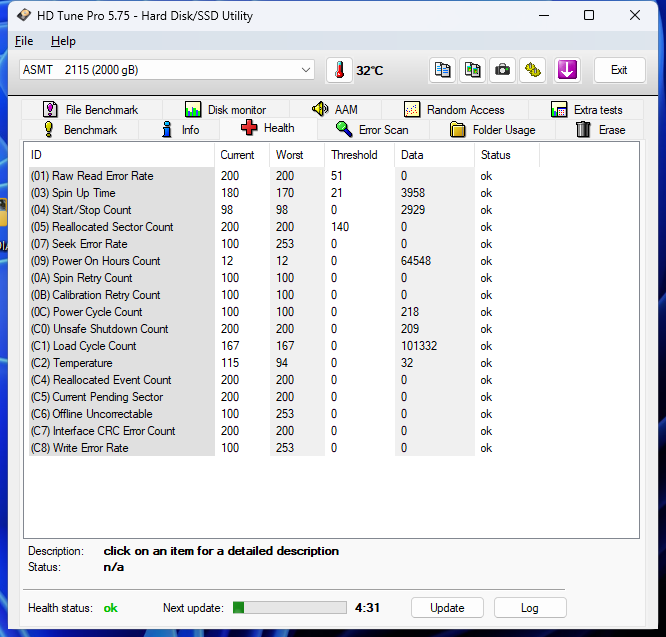Switch to the Info tab
Image resolution: width=666 pixels, height=637 pixels.
coord(180,130)
